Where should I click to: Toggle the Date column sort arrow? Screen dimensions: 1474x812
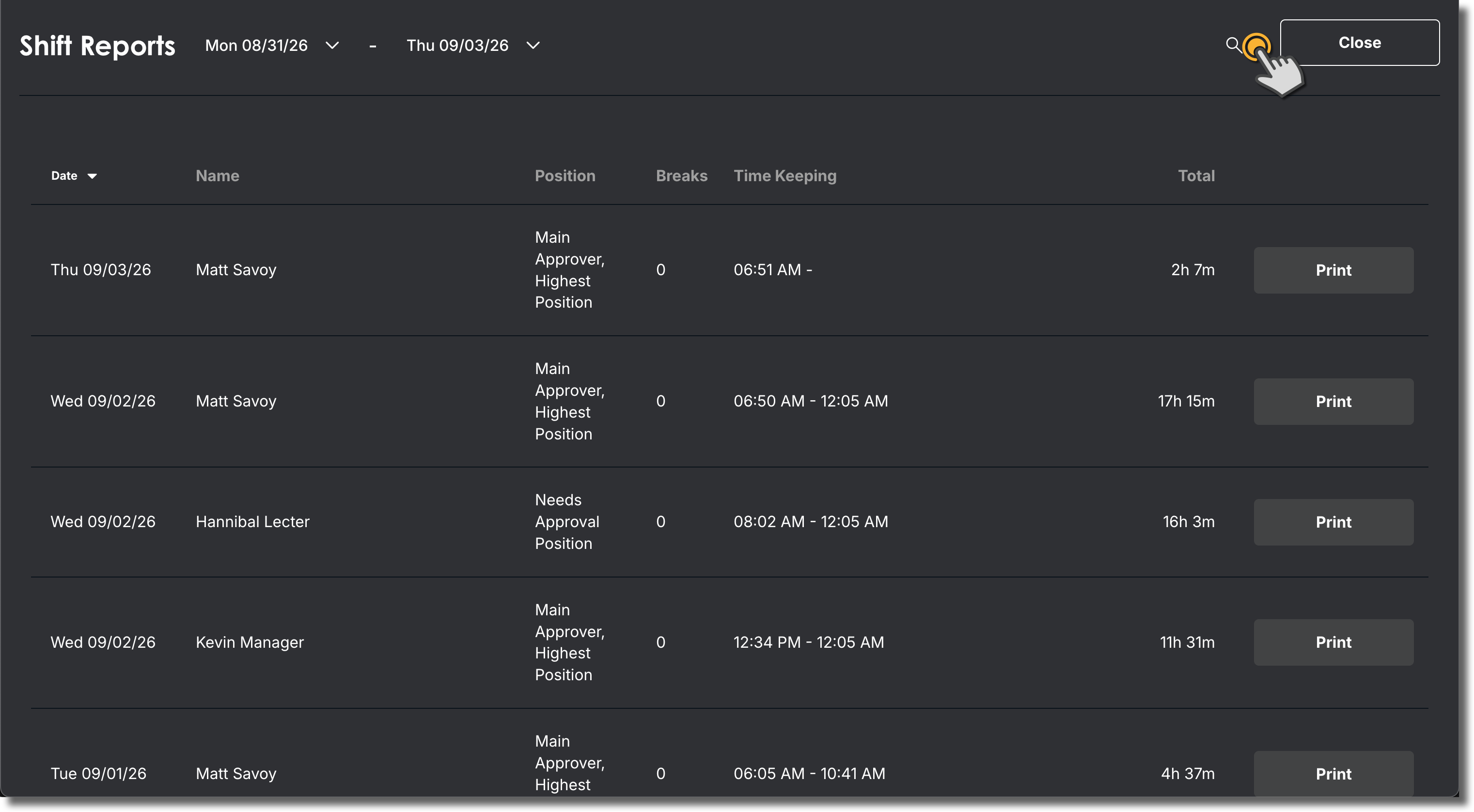point(92,176)
